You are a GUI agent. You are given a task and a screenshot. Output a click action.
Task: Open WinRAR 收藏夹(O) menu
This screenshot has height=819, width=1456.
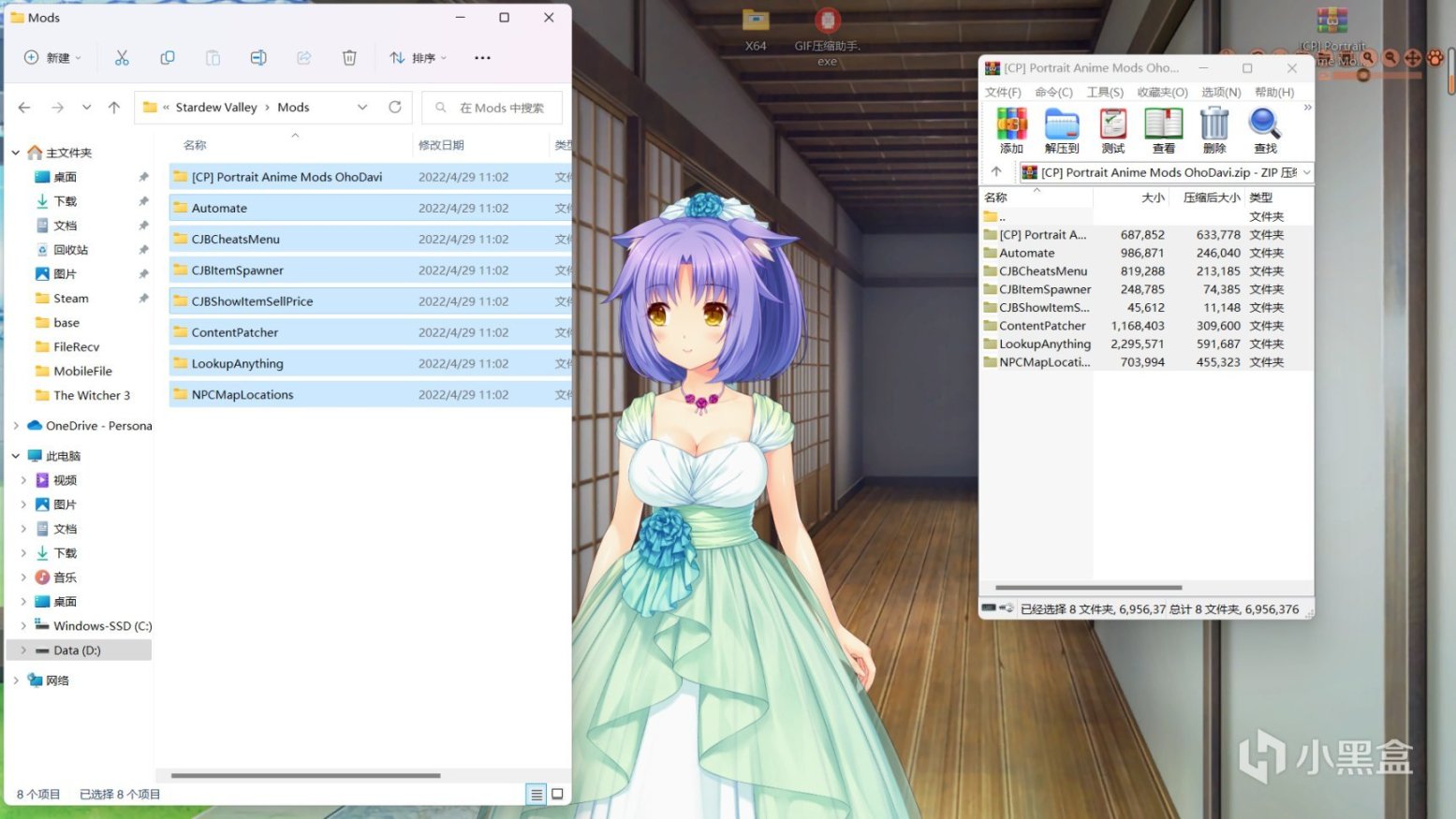pyautogui.click(x=1162, y=93)
